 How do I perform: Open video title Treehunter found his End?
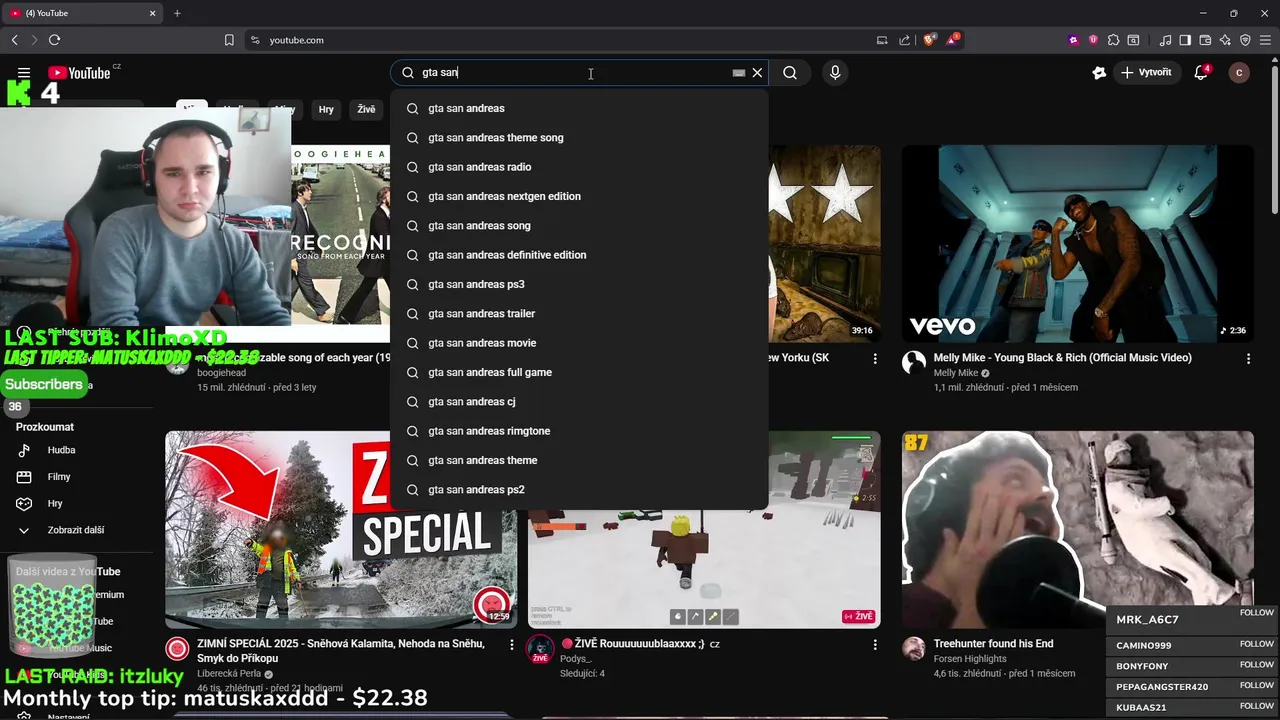click(993, 644)
